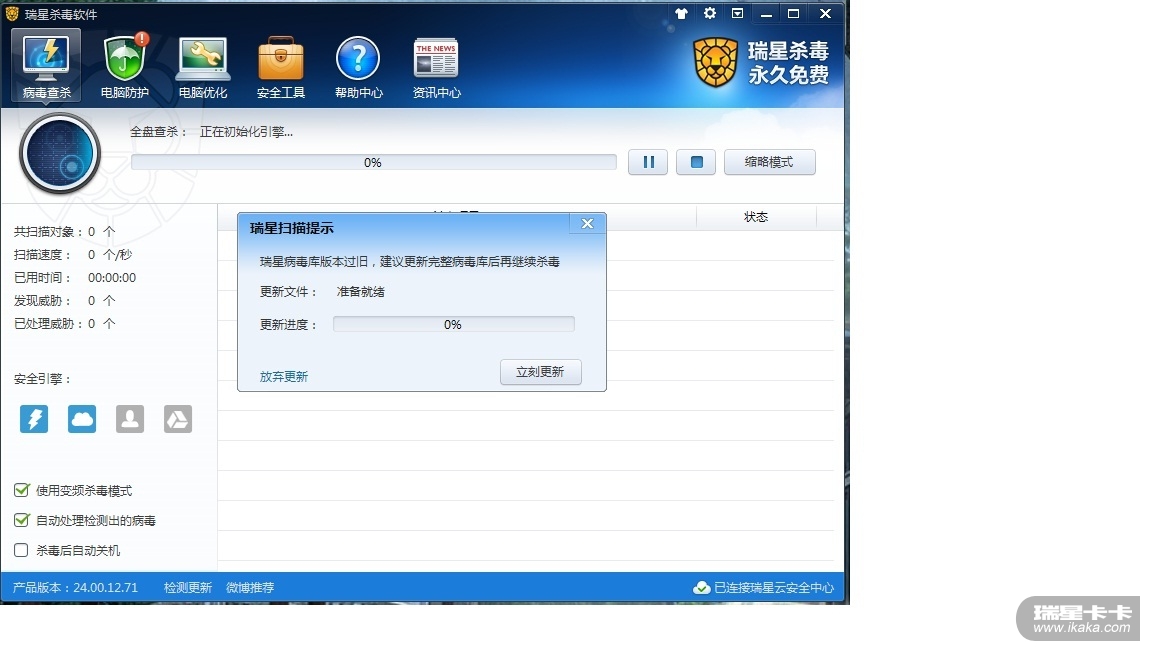Click the 状态 column header
Image resolution: width=1152 pixels, height=648 pixels.
tap(756, 217)
